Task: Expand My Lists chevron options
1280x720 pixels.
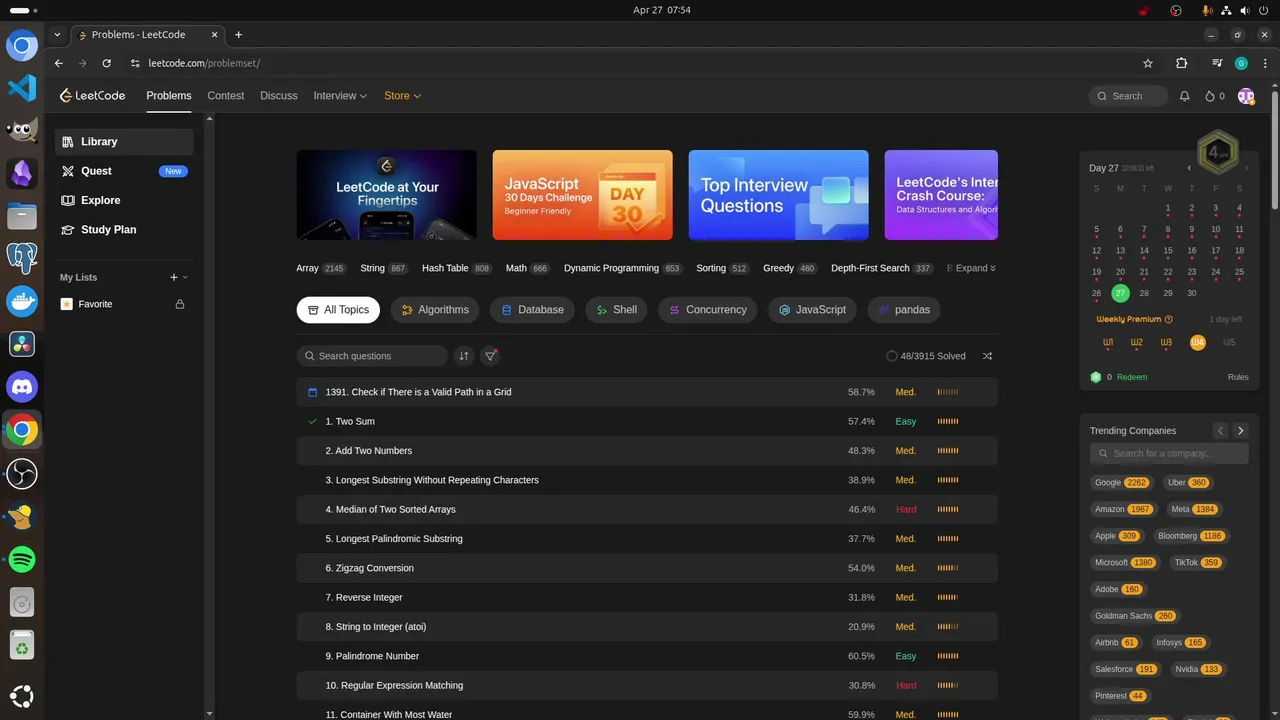Action: point(185,277)
